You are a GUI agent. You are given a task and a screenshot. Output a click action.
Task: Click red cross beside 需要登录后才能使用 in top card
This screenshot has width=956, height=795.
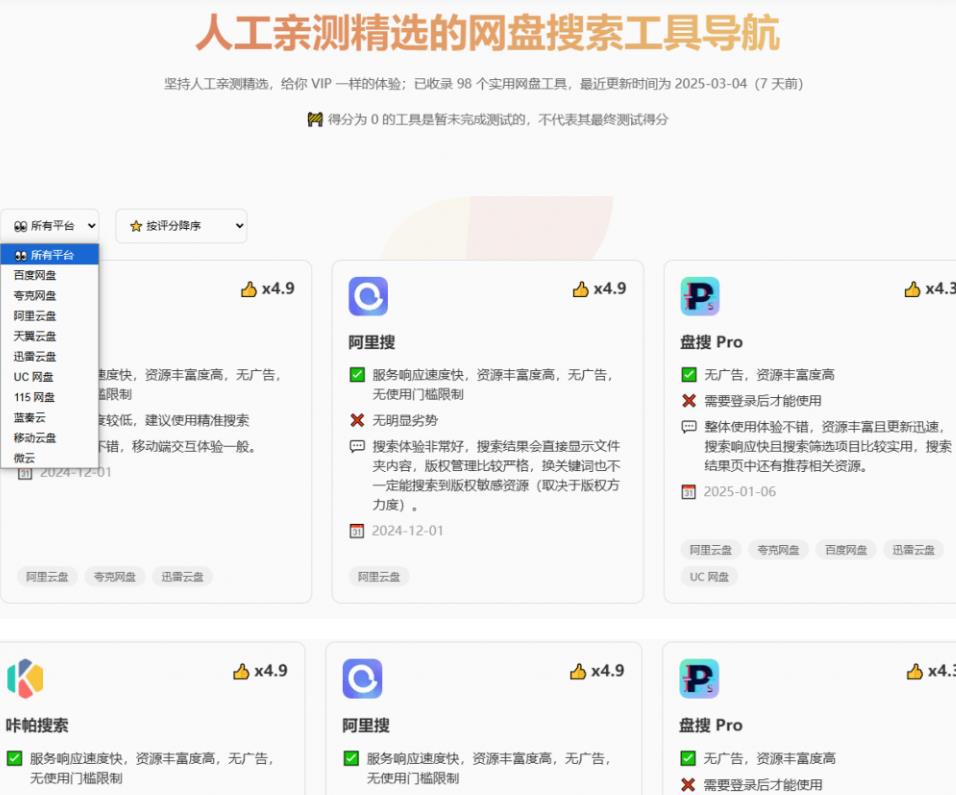(689, 401)
